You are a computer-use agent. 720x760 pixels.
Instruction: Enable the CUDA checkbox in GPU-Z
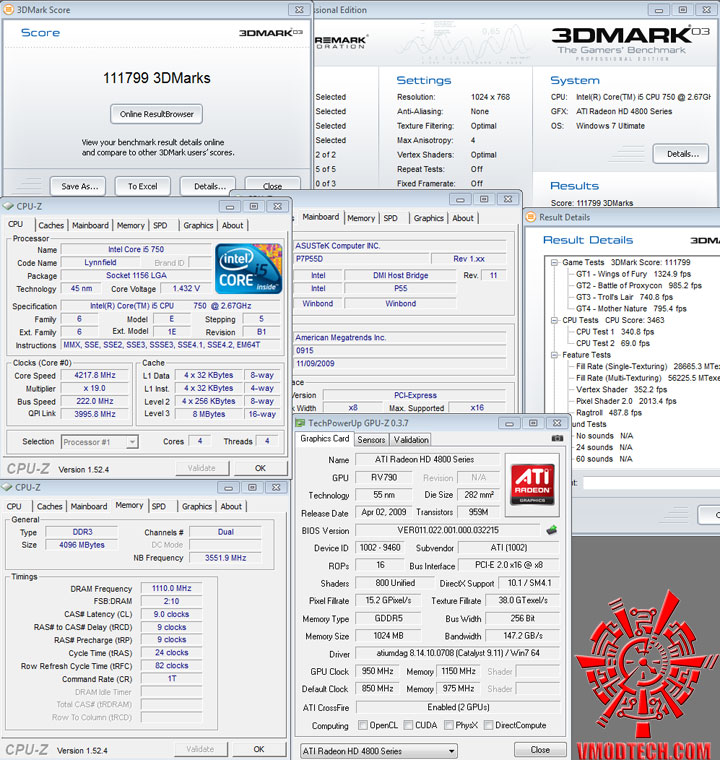tap(408, 725)
